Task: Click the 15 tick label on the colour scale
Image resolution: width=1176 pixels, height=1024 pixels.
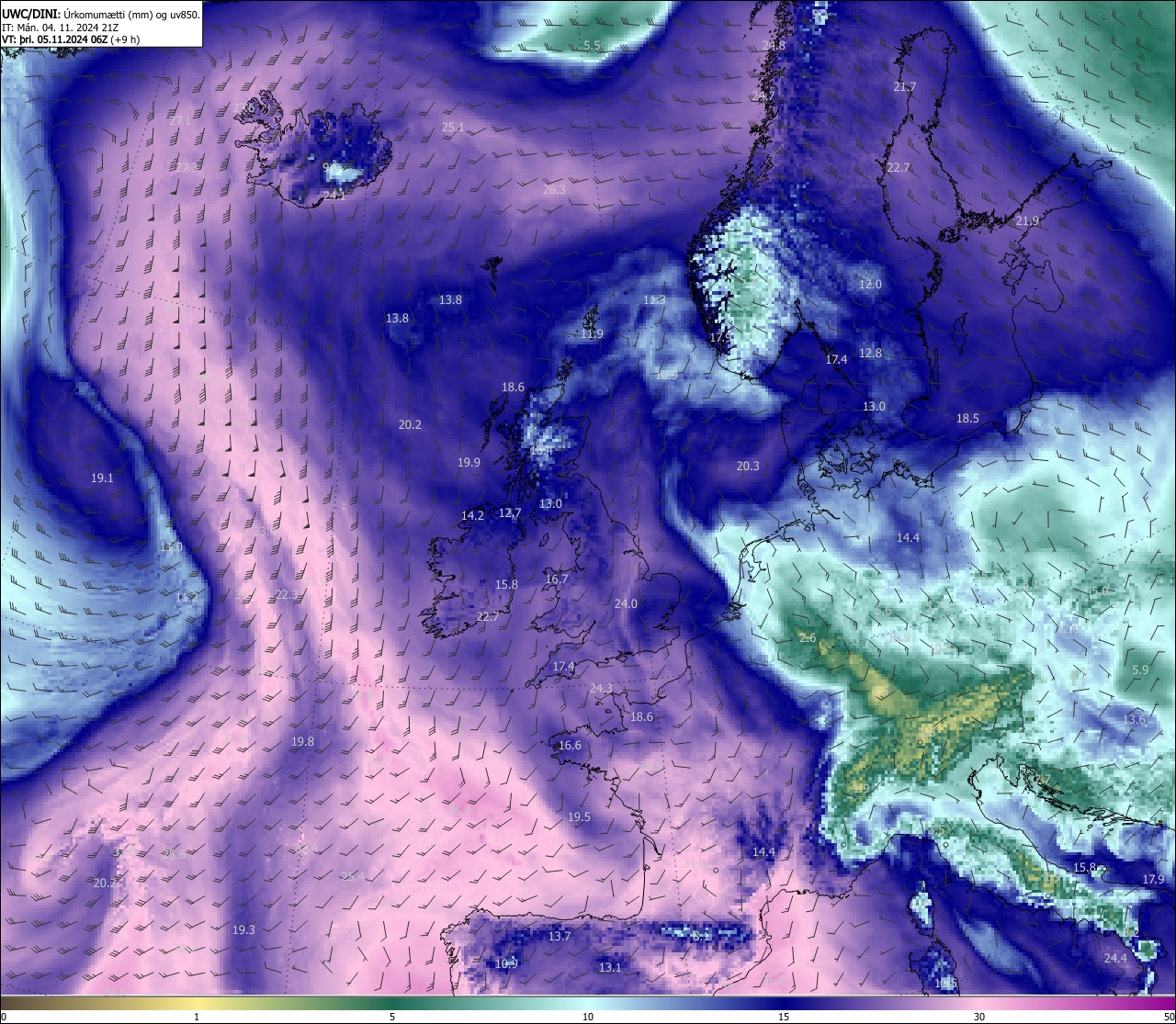Action: (x=784, y=1017)
